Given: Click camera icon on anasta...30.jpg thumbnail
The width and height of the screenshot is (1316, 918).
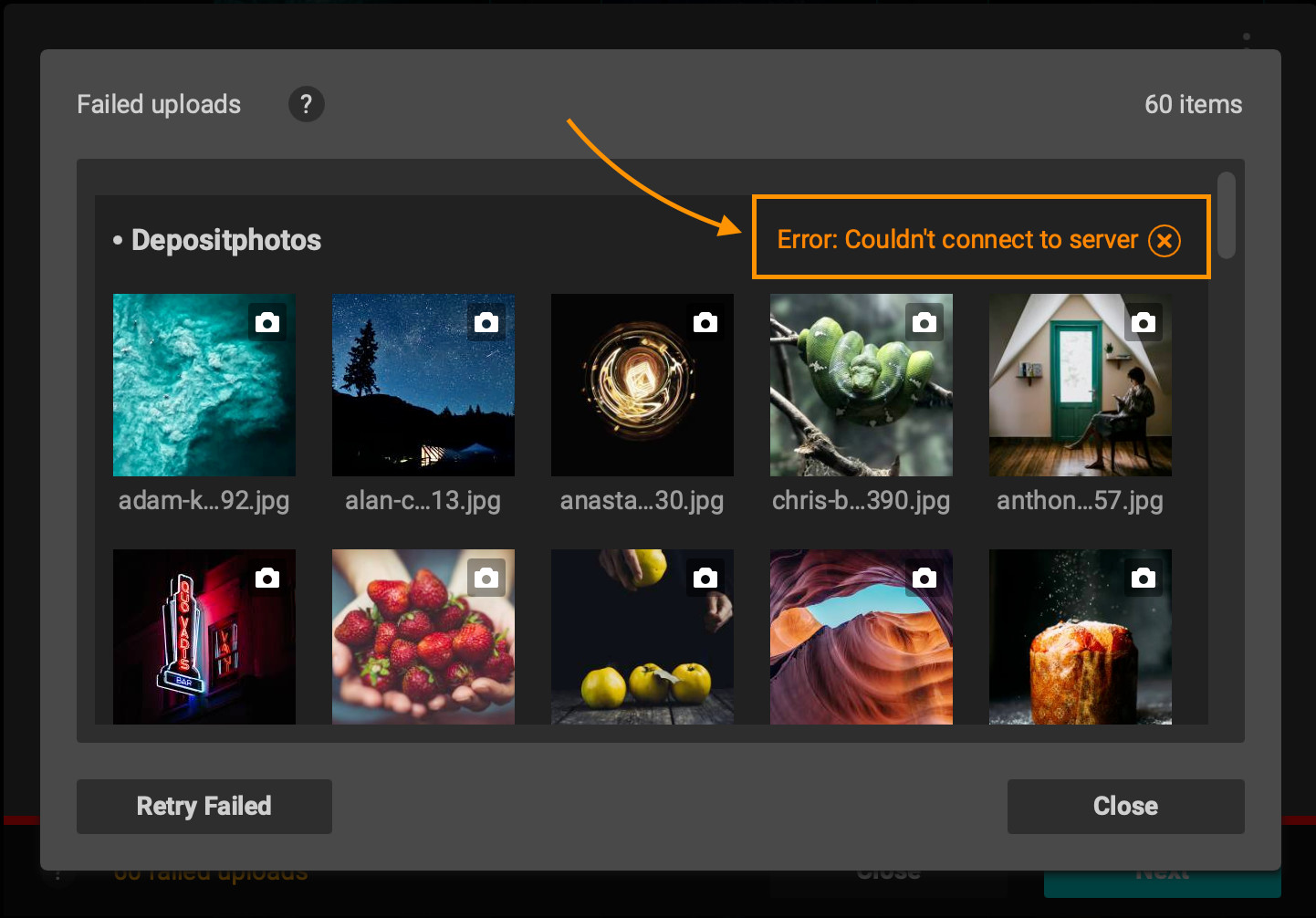Looking at the screenshot, I should tap(705, 322).
